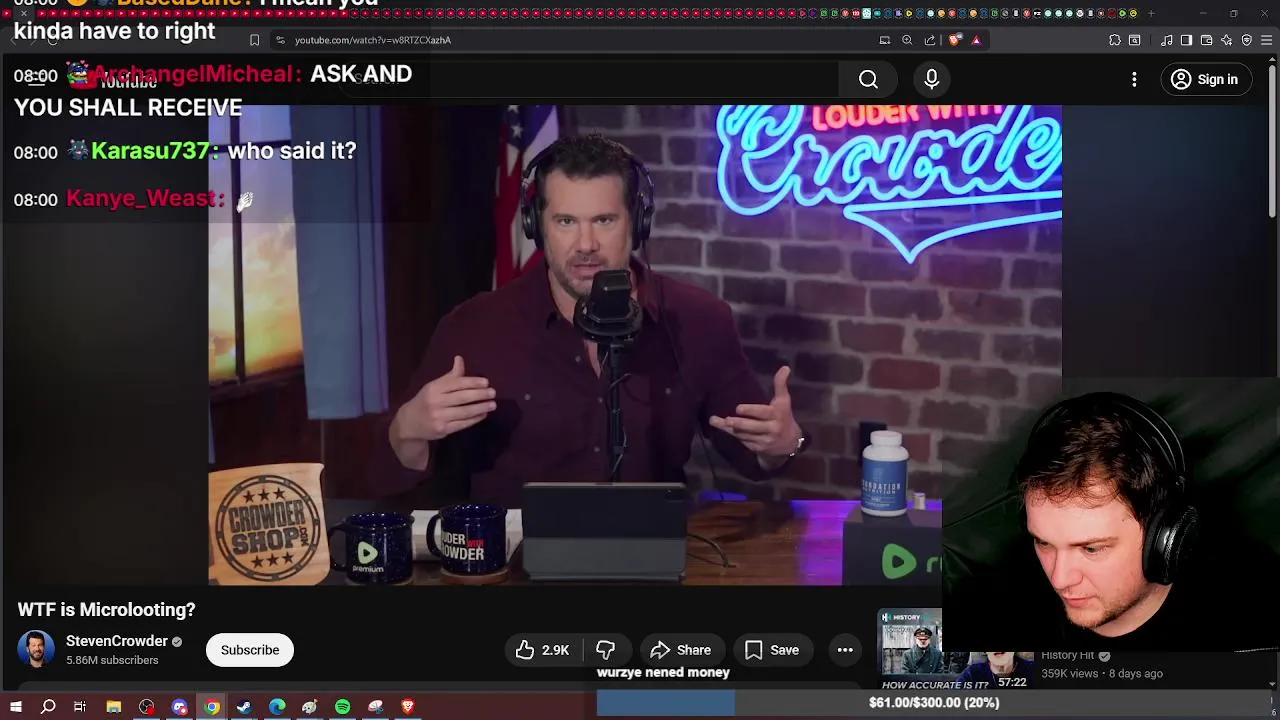Screen dimensions: 1280x720
Task: Open the browser hamburger main menu
Action: coord(1267,40)
